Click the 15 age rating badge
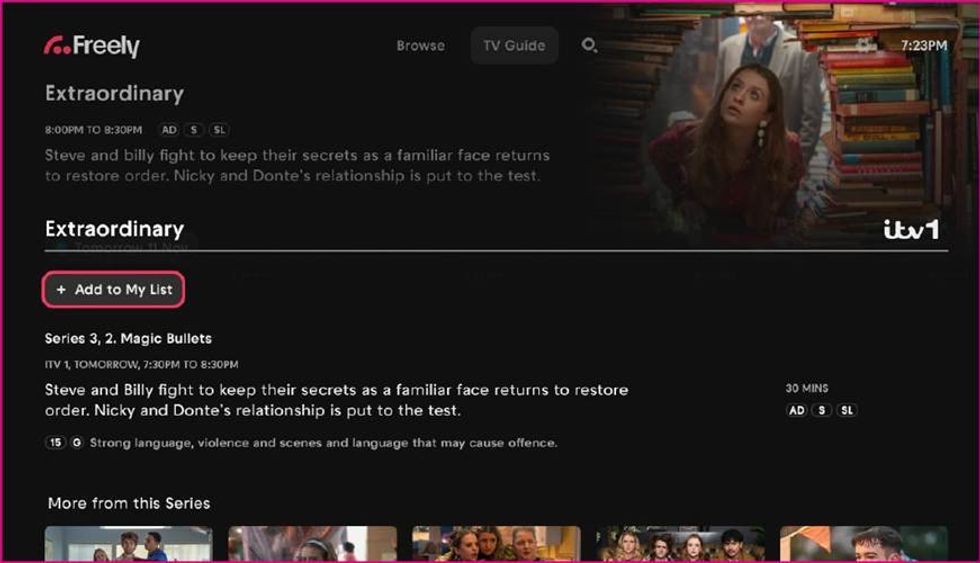 click(55, 442)
